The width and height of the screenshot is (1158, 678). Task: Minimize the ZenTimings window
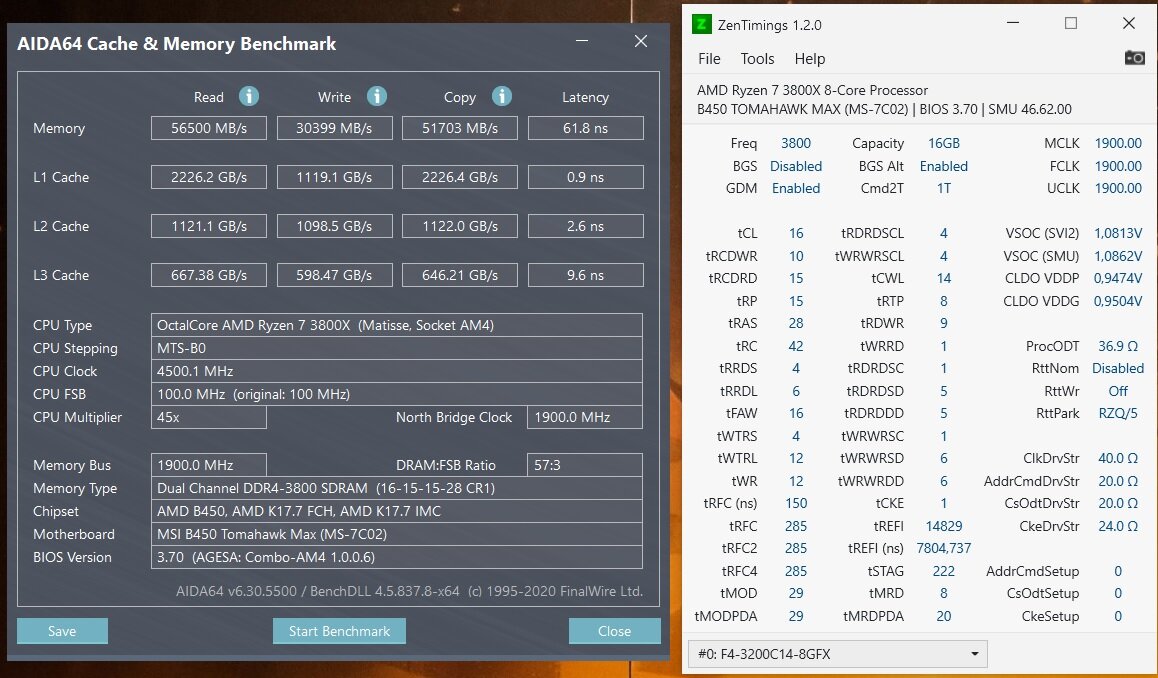(1013, 24)
